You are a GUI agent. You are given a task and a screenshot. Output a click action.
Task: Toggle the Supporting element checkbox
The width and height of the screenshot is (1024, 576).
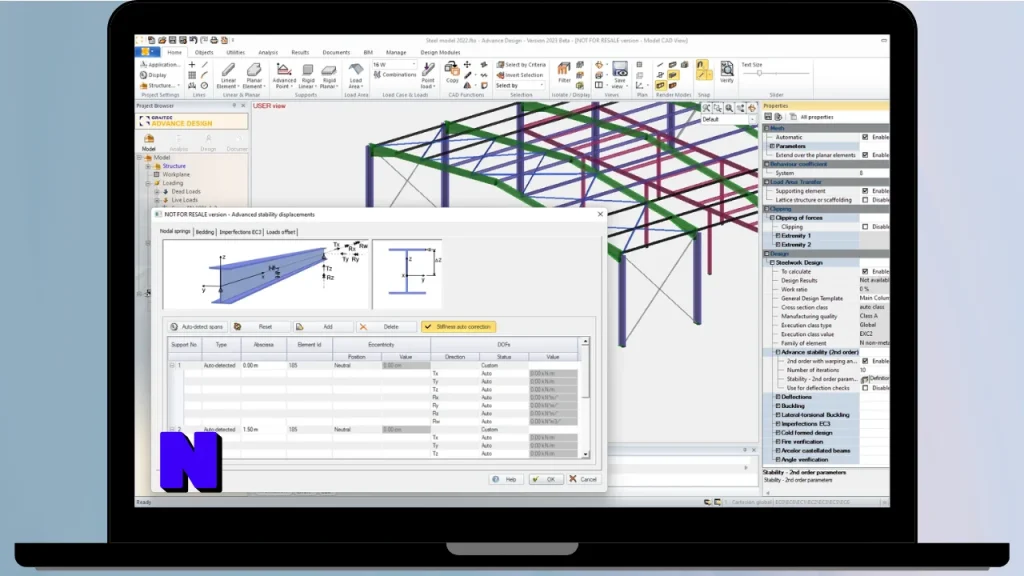point(865,191)
